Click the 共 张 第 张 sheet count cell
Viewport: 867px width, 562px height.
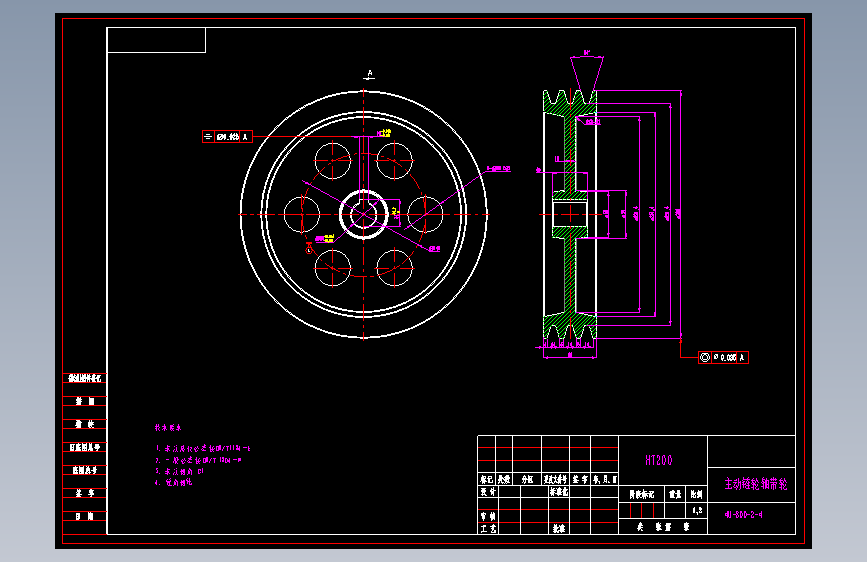coord(663,527)
